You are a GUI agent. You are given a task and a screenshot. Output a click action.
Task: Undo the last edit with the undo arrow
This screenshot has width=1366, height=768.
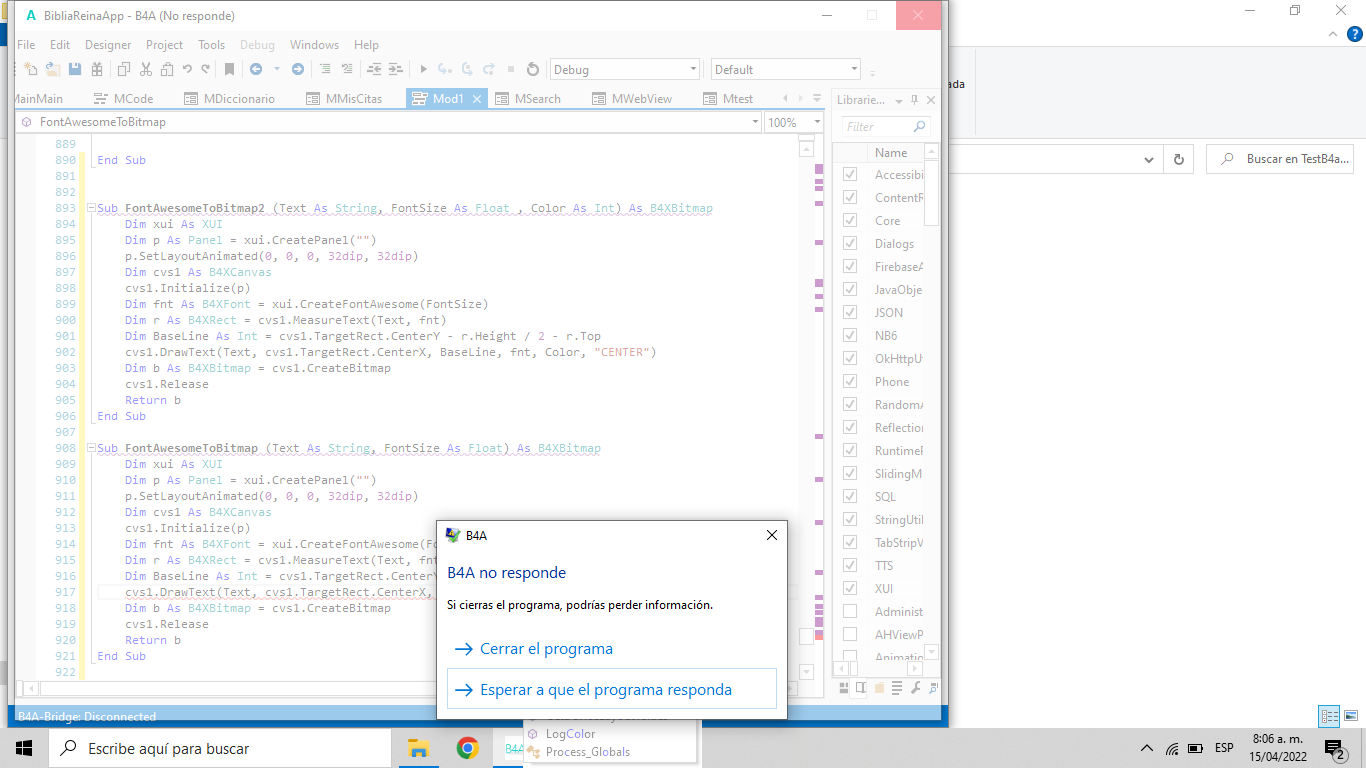point(187,69)
